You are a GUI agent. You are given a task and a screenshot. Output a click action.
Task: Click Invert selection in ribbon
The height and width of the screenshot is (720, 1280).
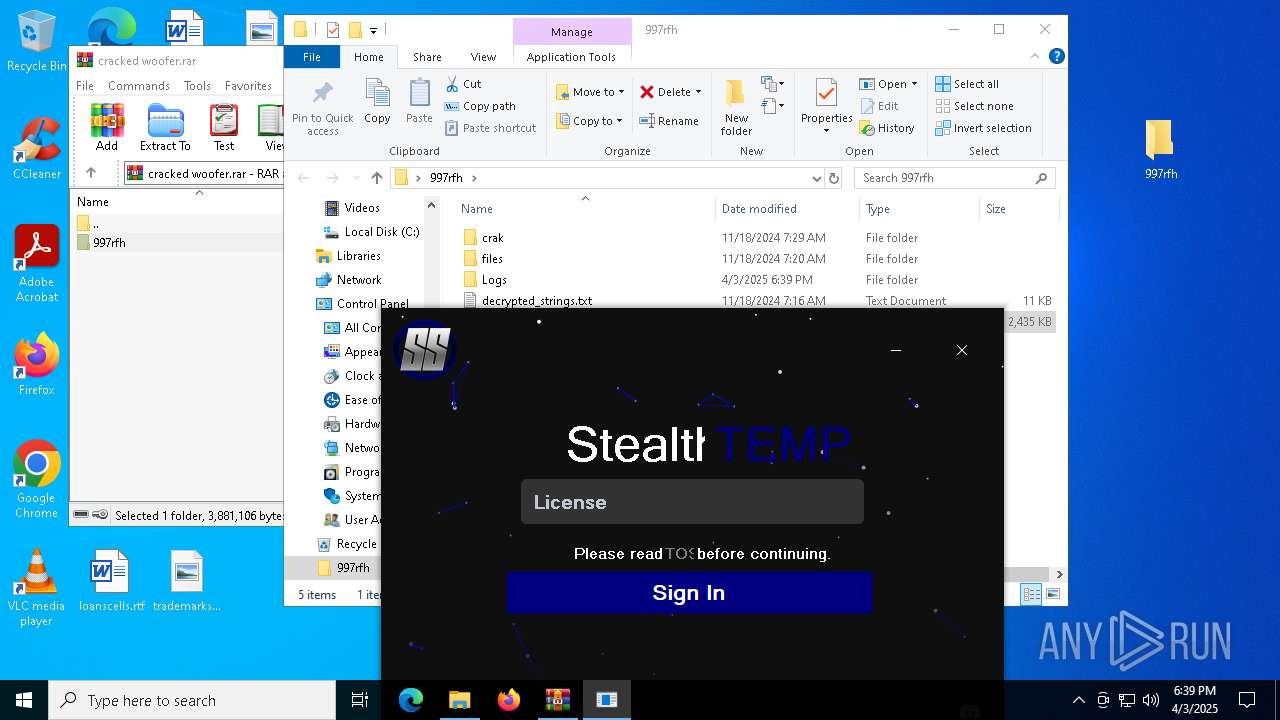click(x=983, y=128)
